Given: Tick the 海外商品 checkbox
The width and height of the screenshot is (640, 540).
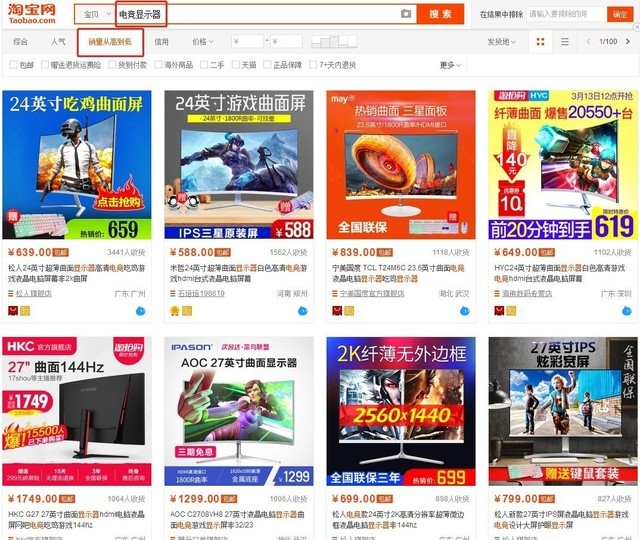Looking at the screenshot, I should pos(158,64).
